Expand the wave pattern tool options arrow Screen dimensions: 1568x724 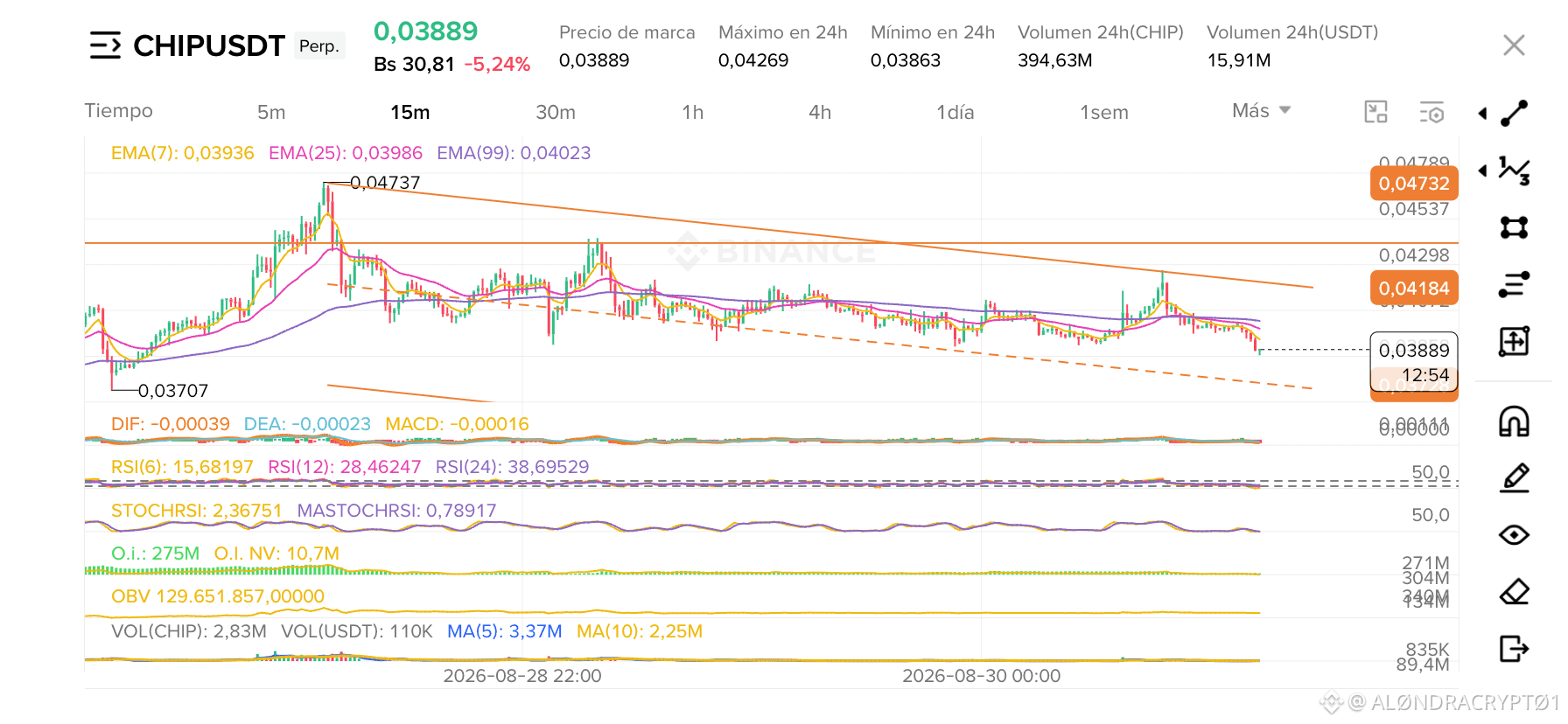point(1482,171)
